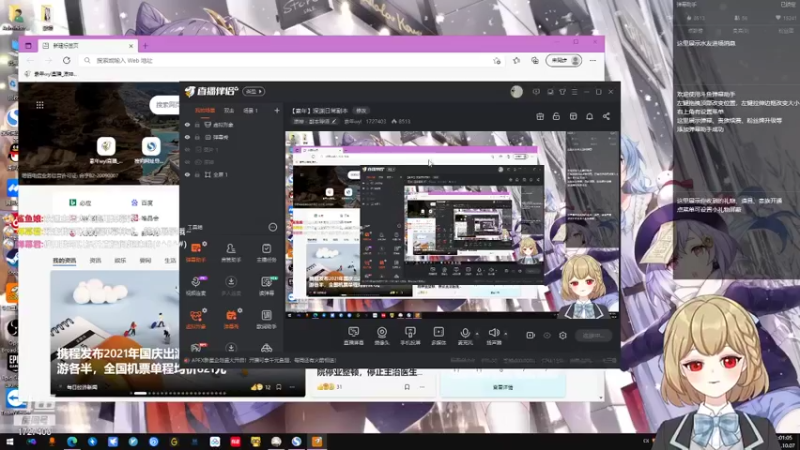The image size is (800, 450).
Task: Open microphone volume arrow menu
Action: pos(477,334)
